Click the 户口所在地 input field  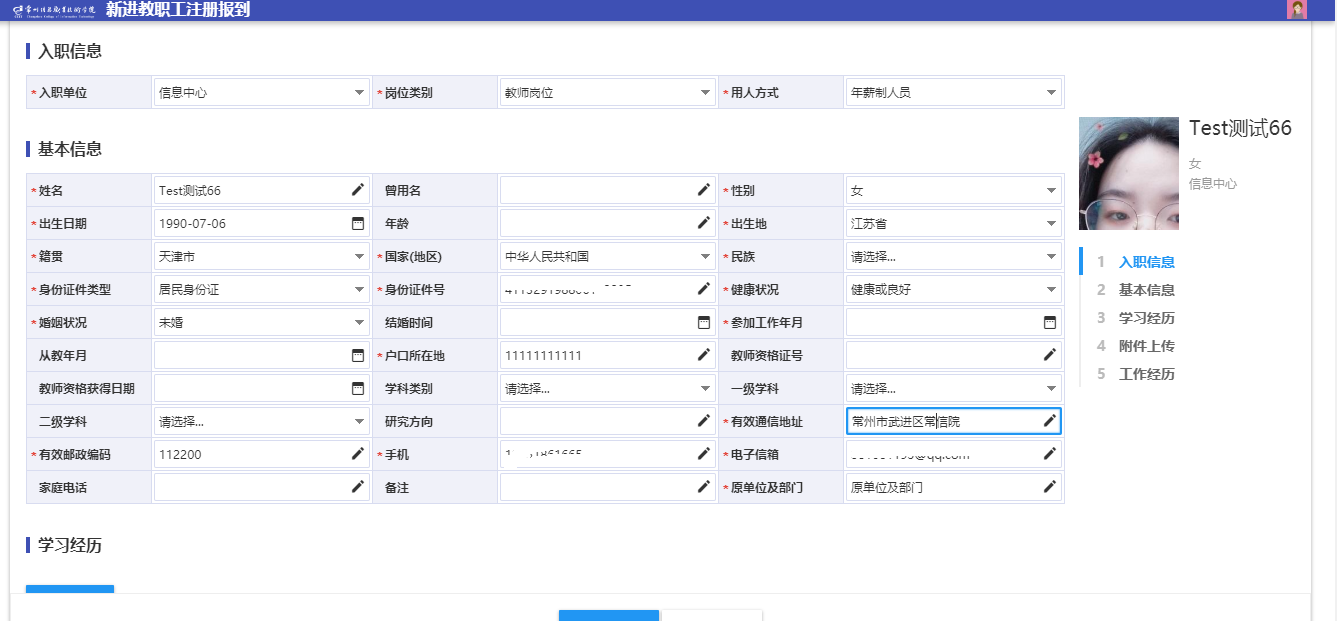(x=596, y=355)
